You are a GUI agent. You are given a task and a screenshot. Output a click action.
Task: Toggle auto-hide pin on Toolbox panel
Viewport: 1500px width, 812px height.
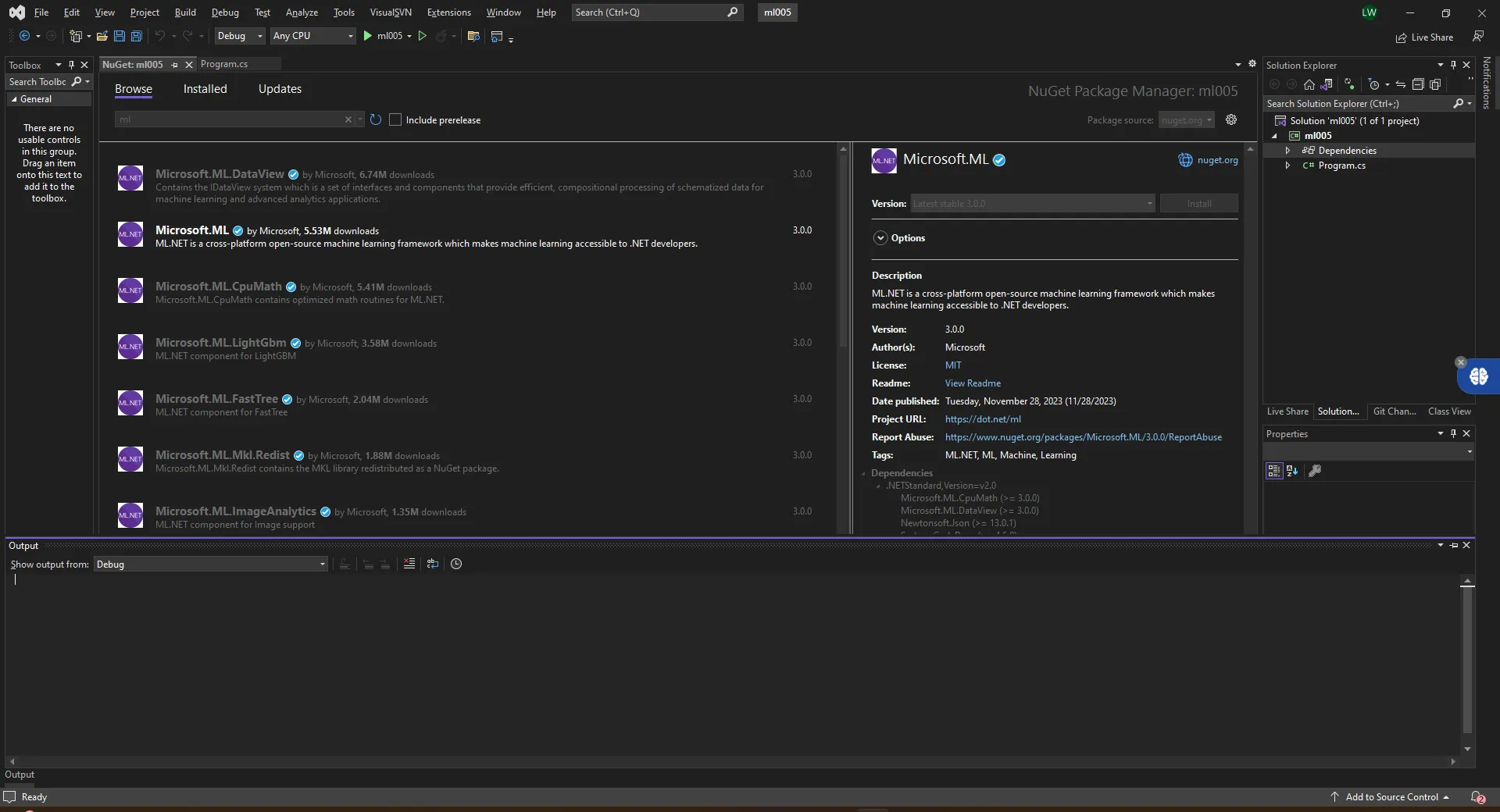pos(71,65)
